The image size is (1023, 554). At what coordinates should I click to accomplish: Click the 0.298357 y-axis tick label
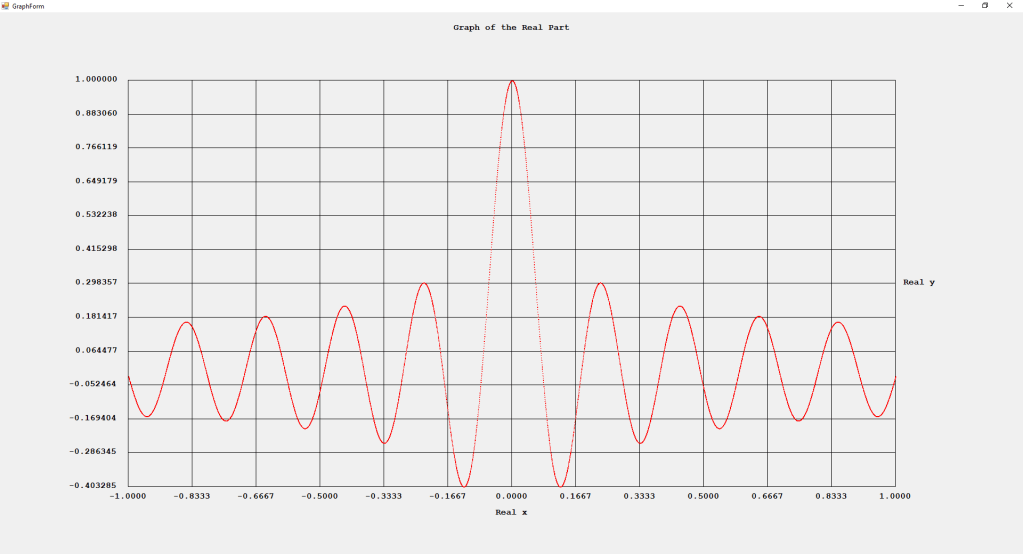(95, 282)
